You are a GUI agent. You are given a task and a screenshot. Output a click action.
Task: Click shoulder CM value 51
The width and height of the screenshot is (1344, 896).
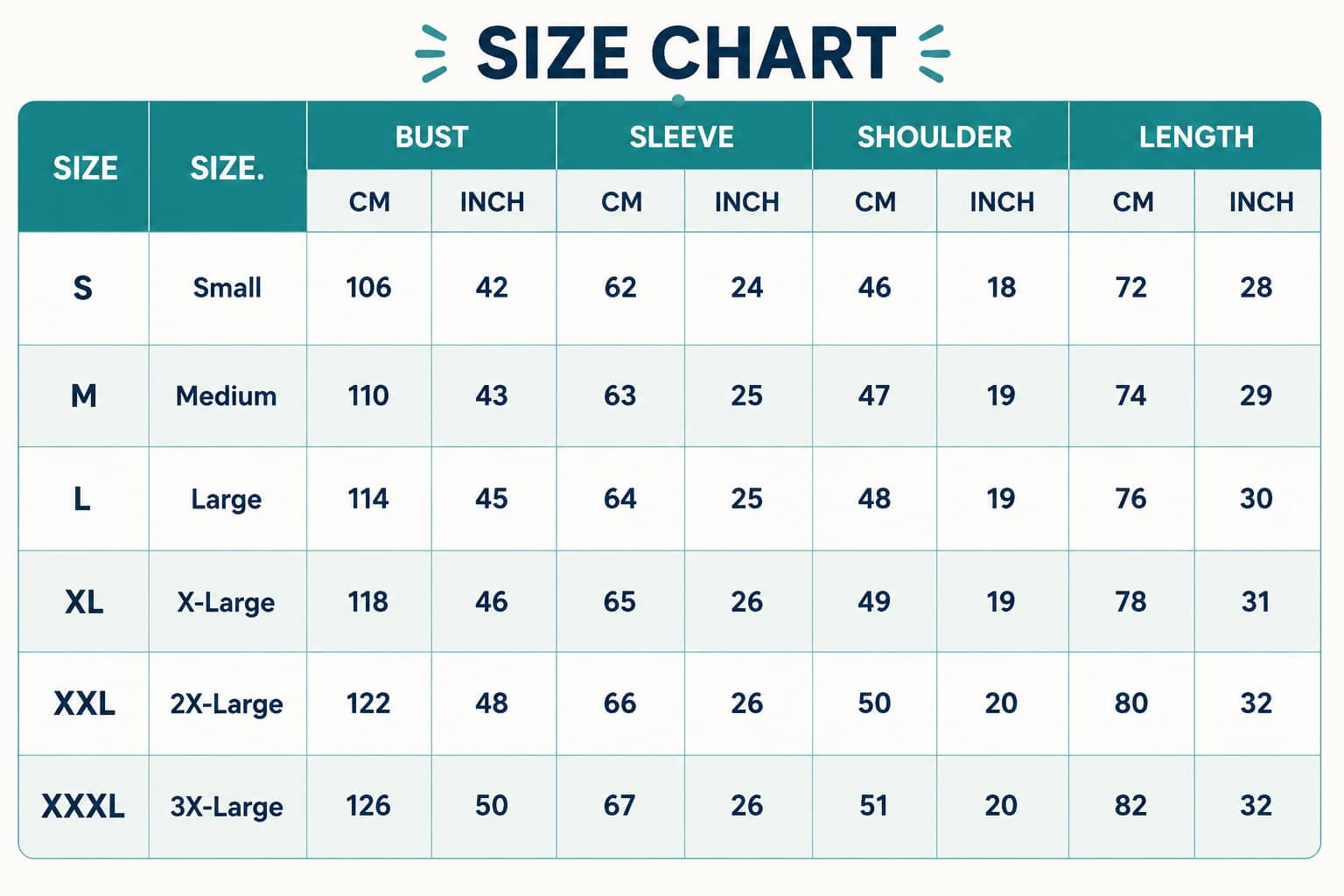pos(874,805)
